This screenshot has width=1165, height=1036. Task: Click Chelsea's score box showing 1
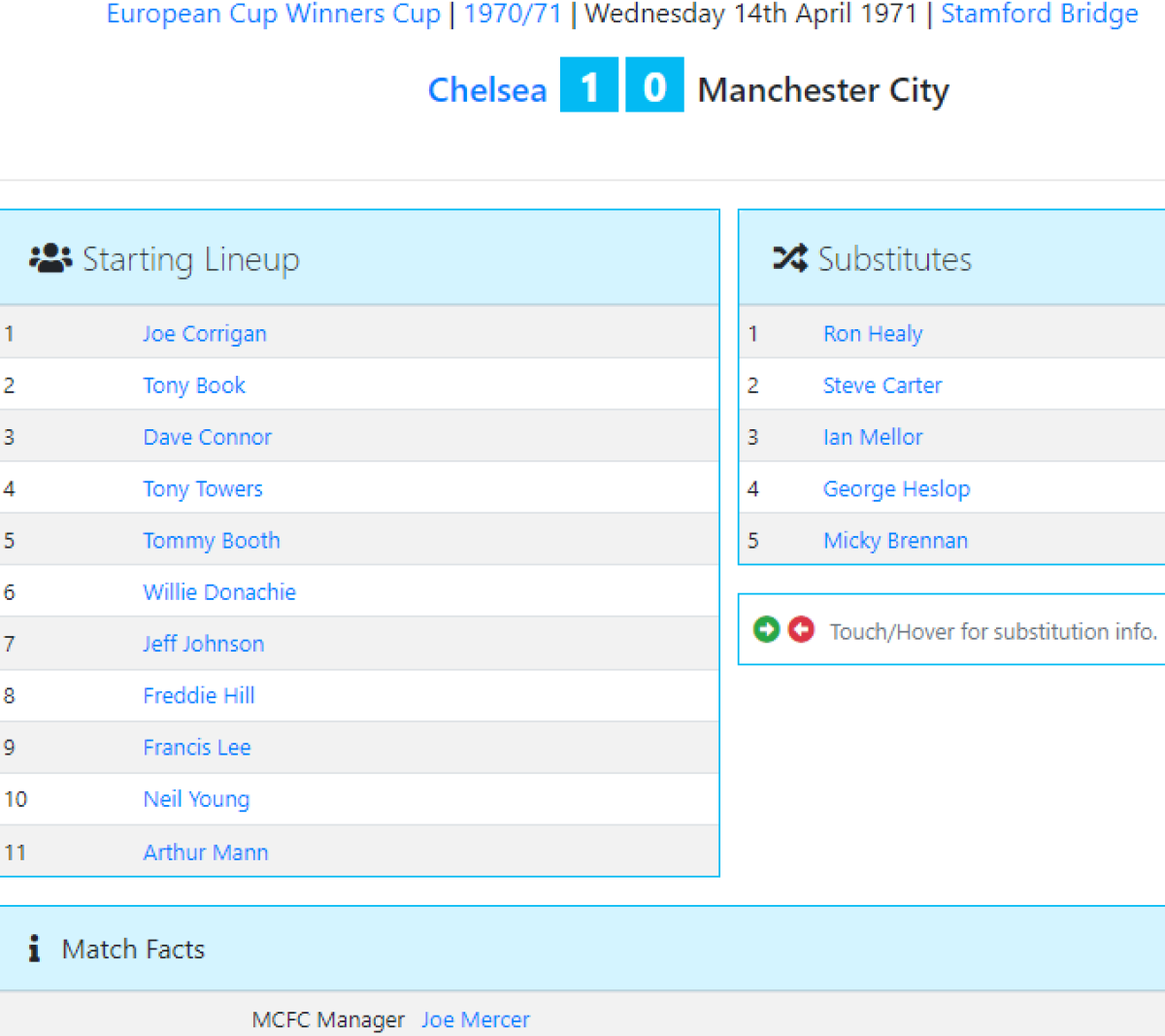coord(589,86)
